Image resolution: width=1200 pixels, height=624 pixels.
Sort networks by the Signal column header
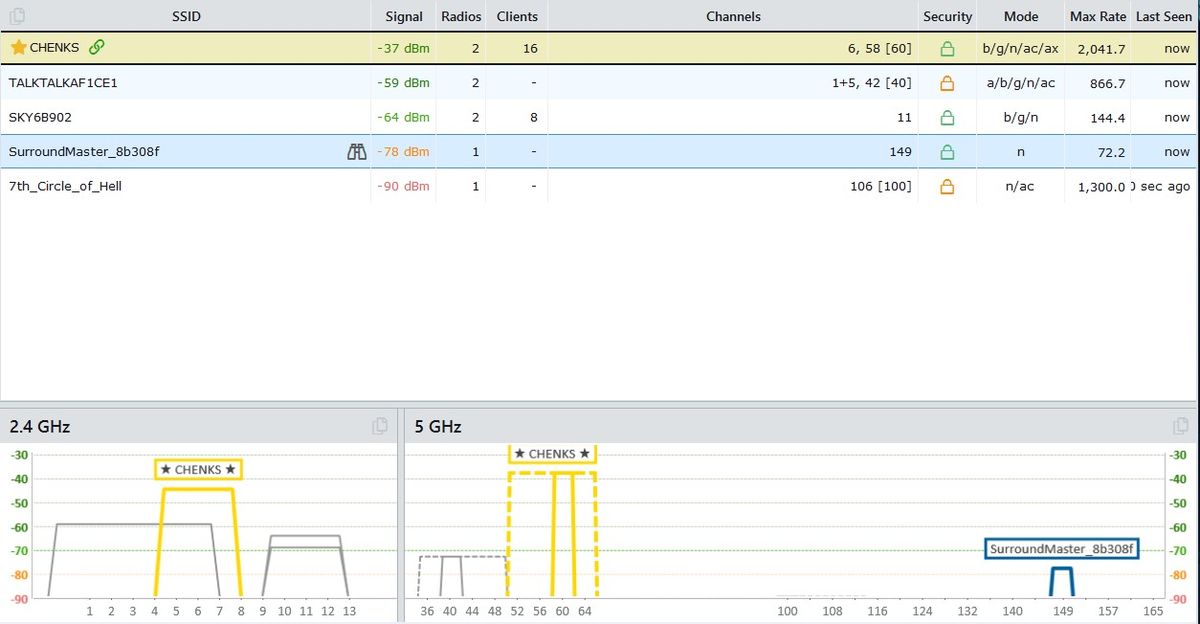coord(403,16)
